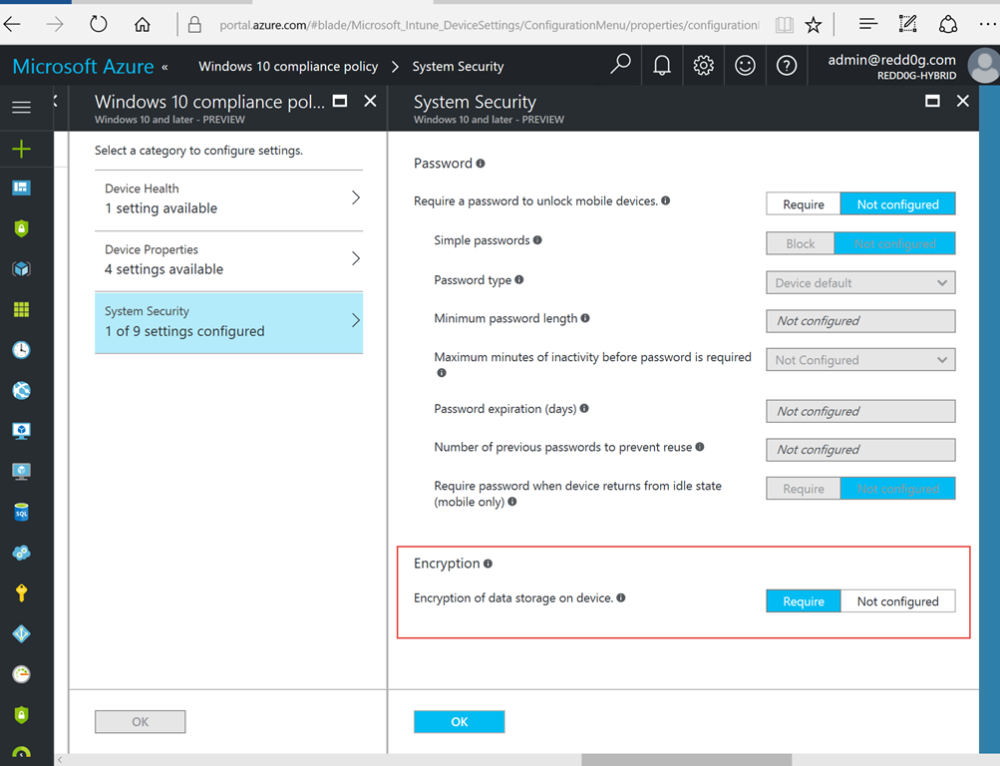Click the number of previous passwords field
This screenshot has height=766, width=1000.
coord(860,450)
